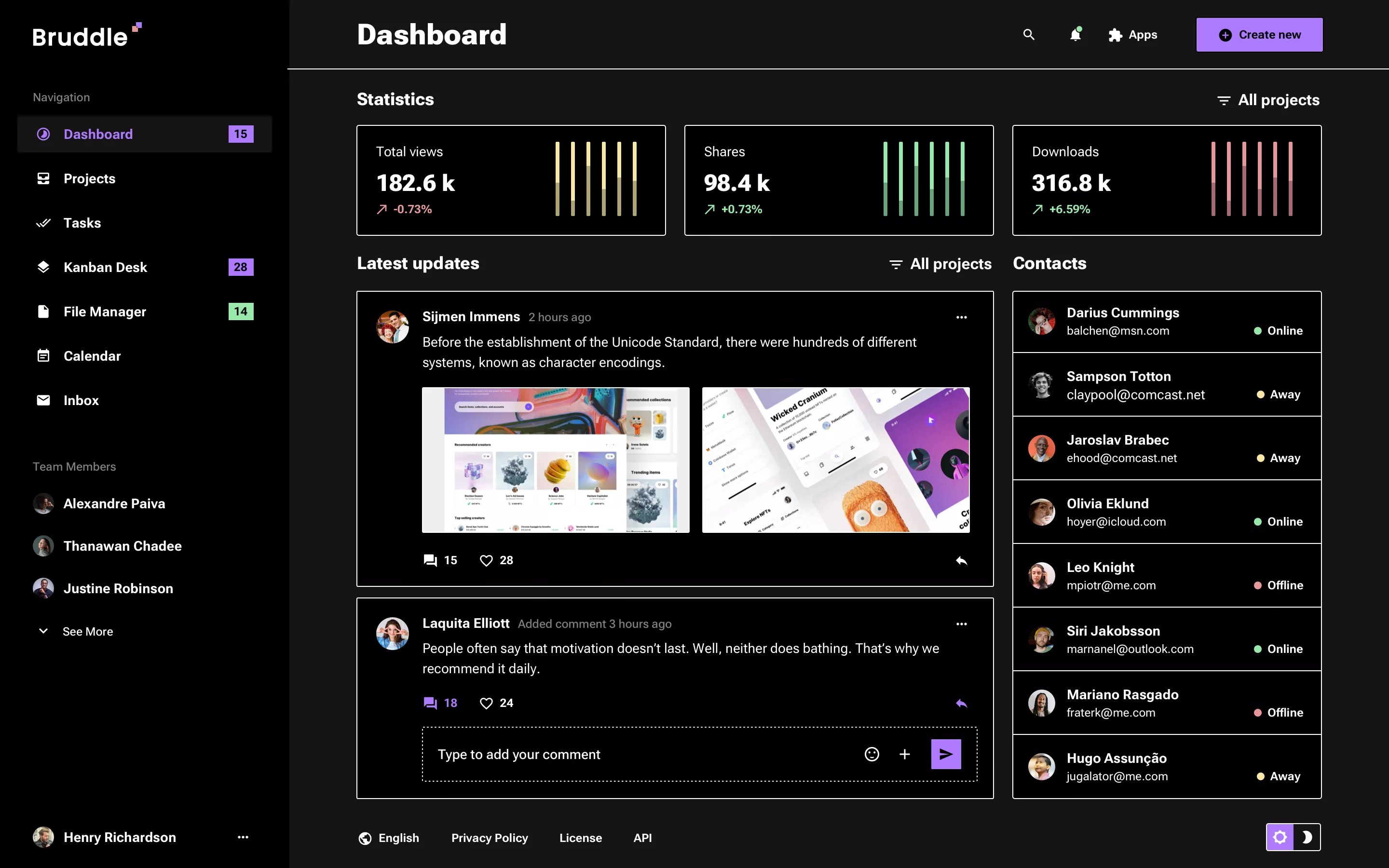The image size is (1389, 868).
Task: Click the notifications bell icon
Action: click(x=1075, y=34)
